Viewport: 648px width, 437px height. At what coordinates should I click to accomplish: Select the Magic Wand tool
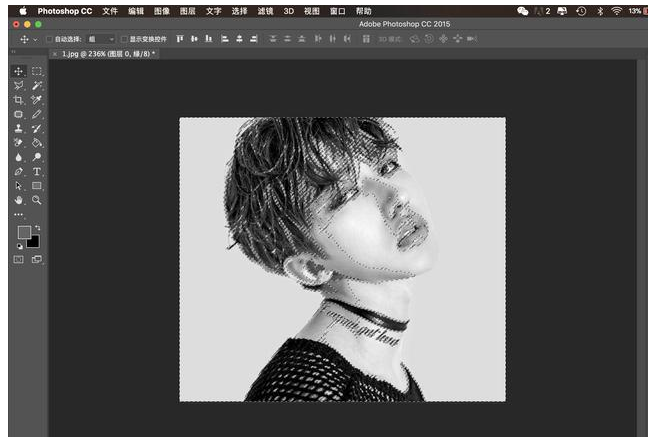point(37,86)
